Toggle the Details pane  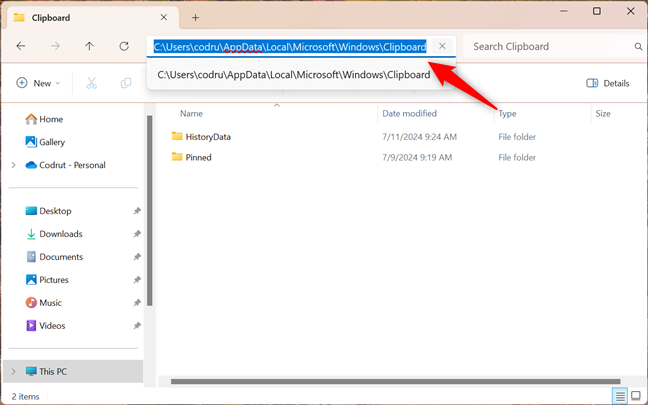[608, 83]
